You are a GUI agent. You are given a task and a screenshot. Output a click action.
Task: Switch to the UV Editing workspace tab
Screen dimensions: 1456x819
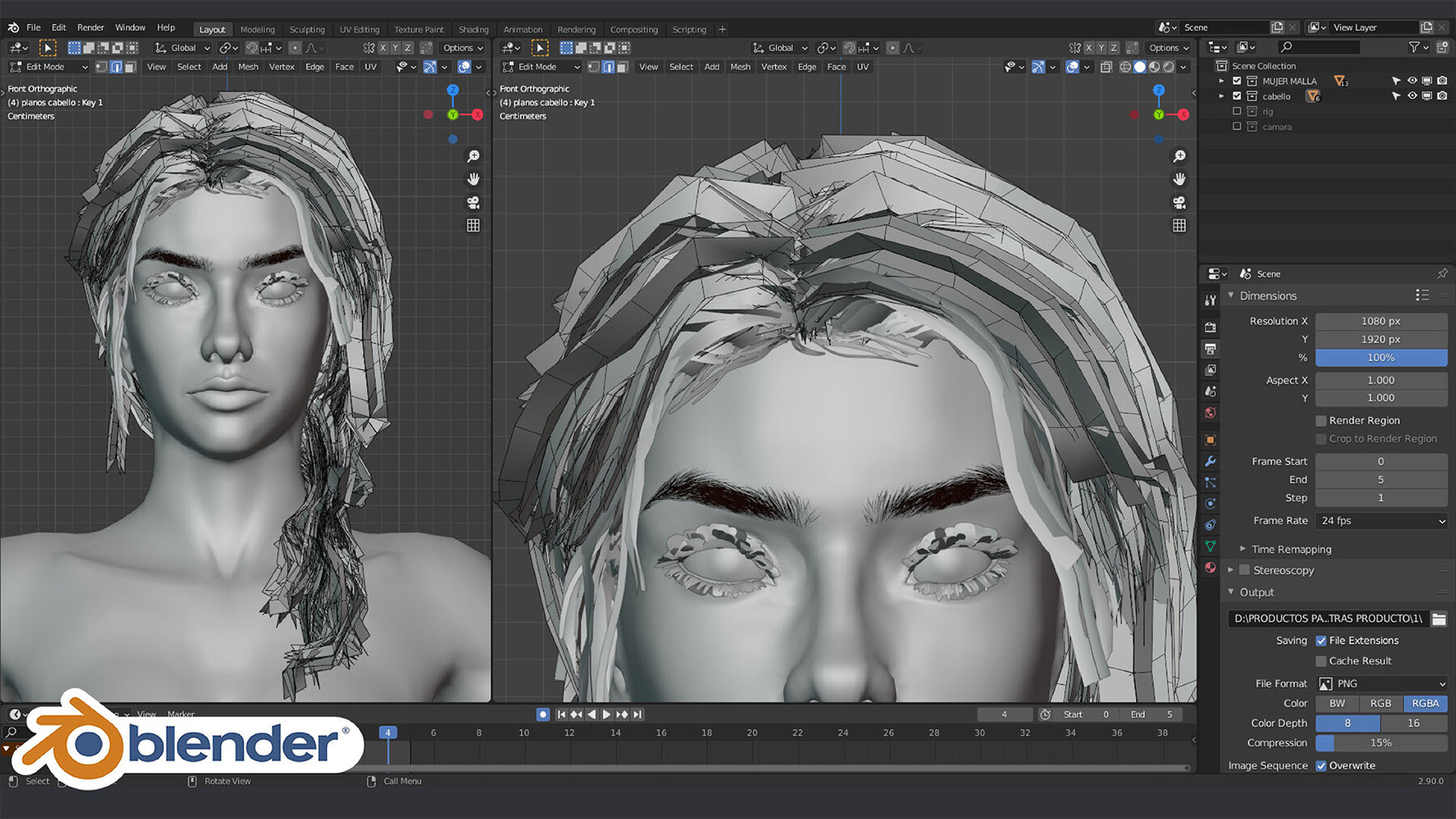pos(359,29)
